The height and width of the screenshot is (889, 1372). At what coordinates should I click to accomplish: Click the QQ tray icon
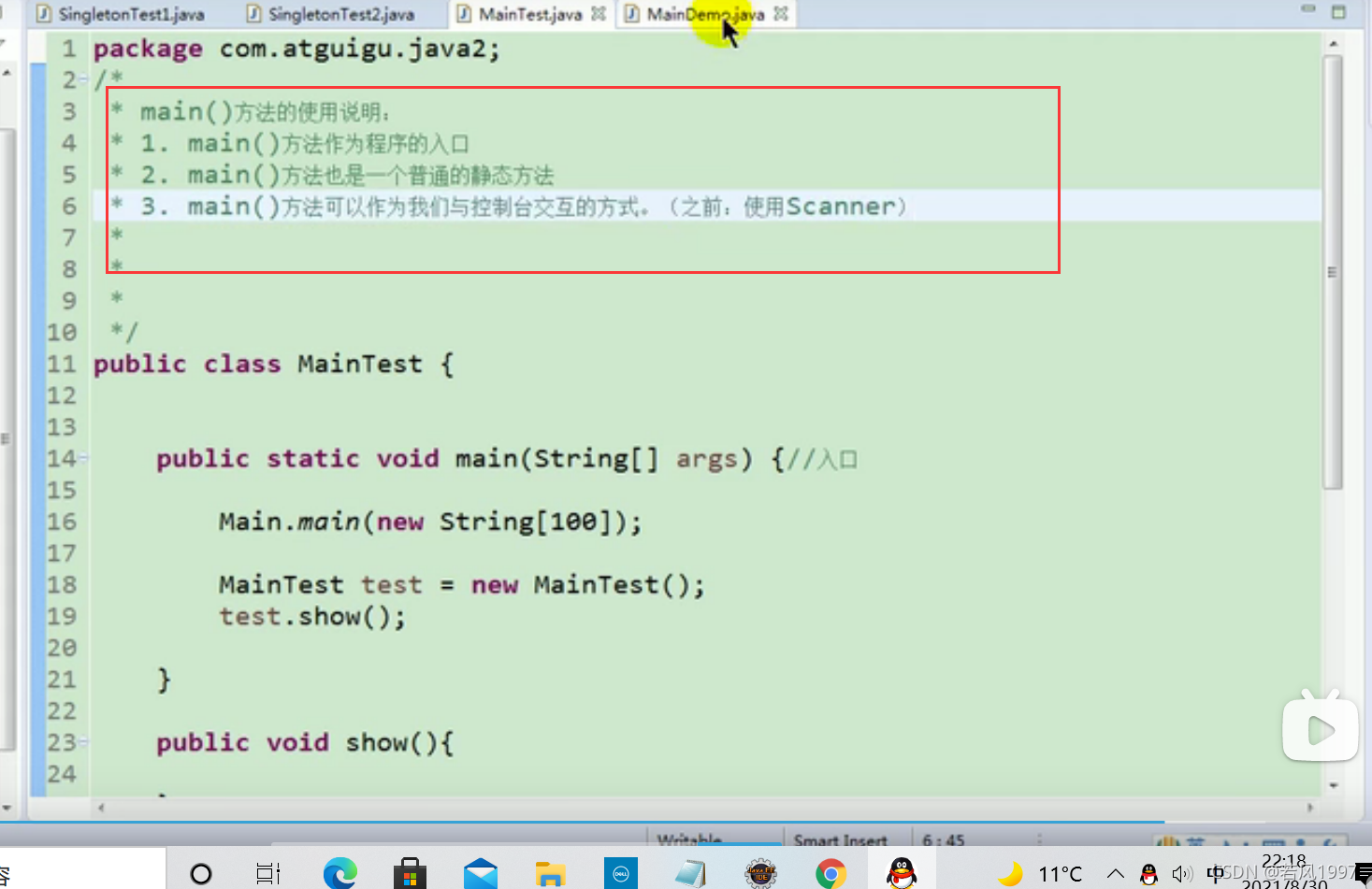(1148, 874)
